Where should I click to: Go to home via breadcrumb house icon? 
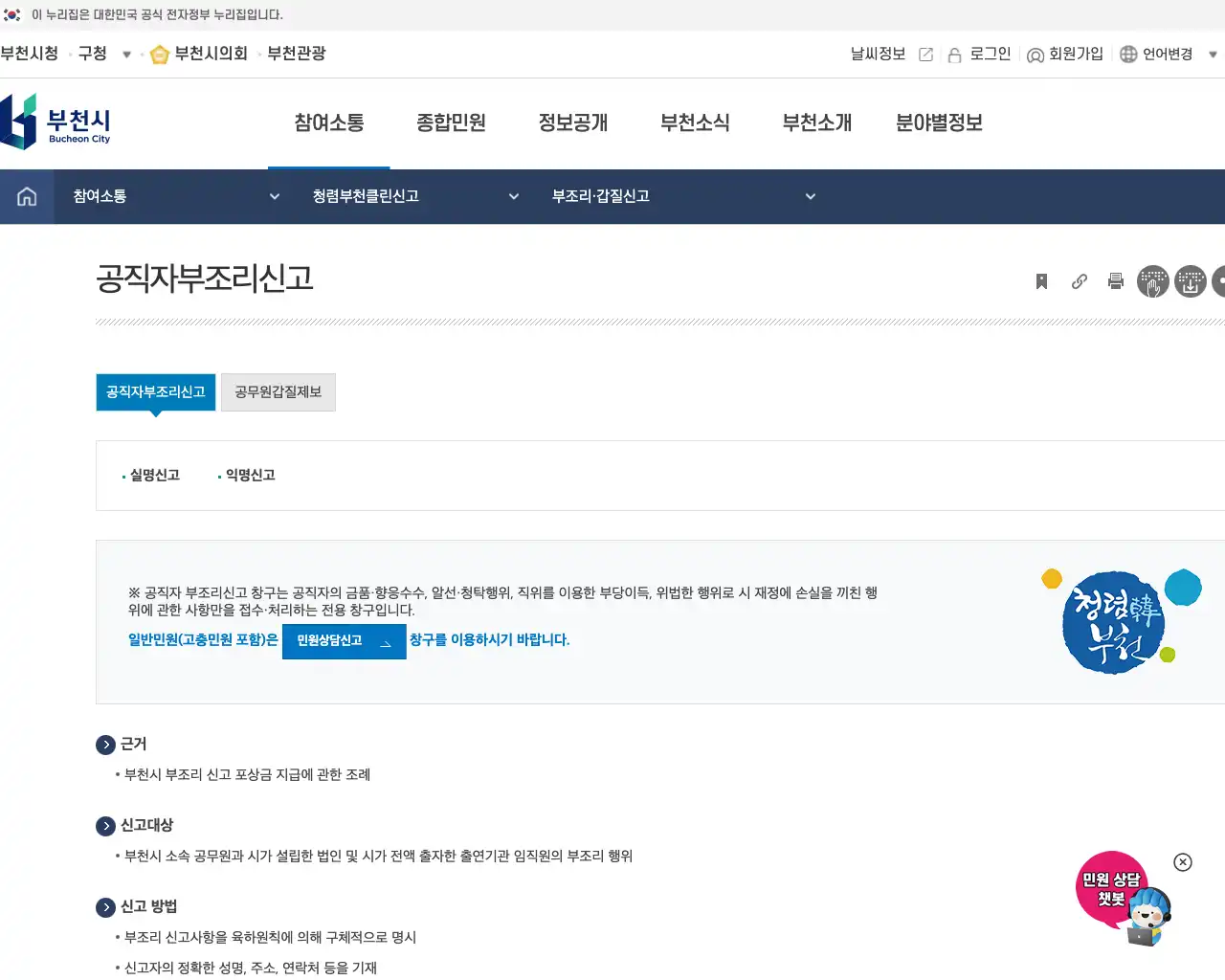point(27,196)
